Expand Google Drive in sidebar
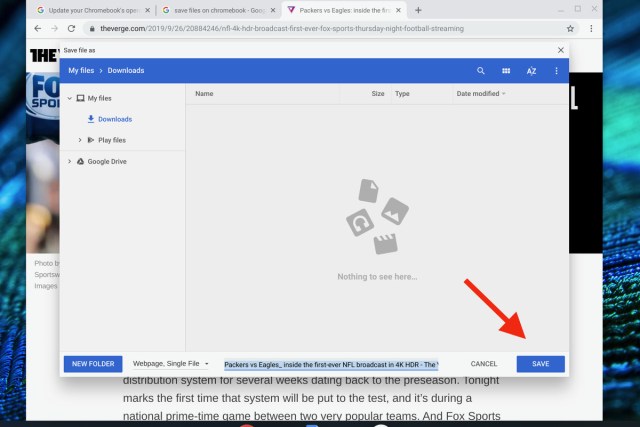Viewport: 640px width, 427px height. click(x=69, y=162)
